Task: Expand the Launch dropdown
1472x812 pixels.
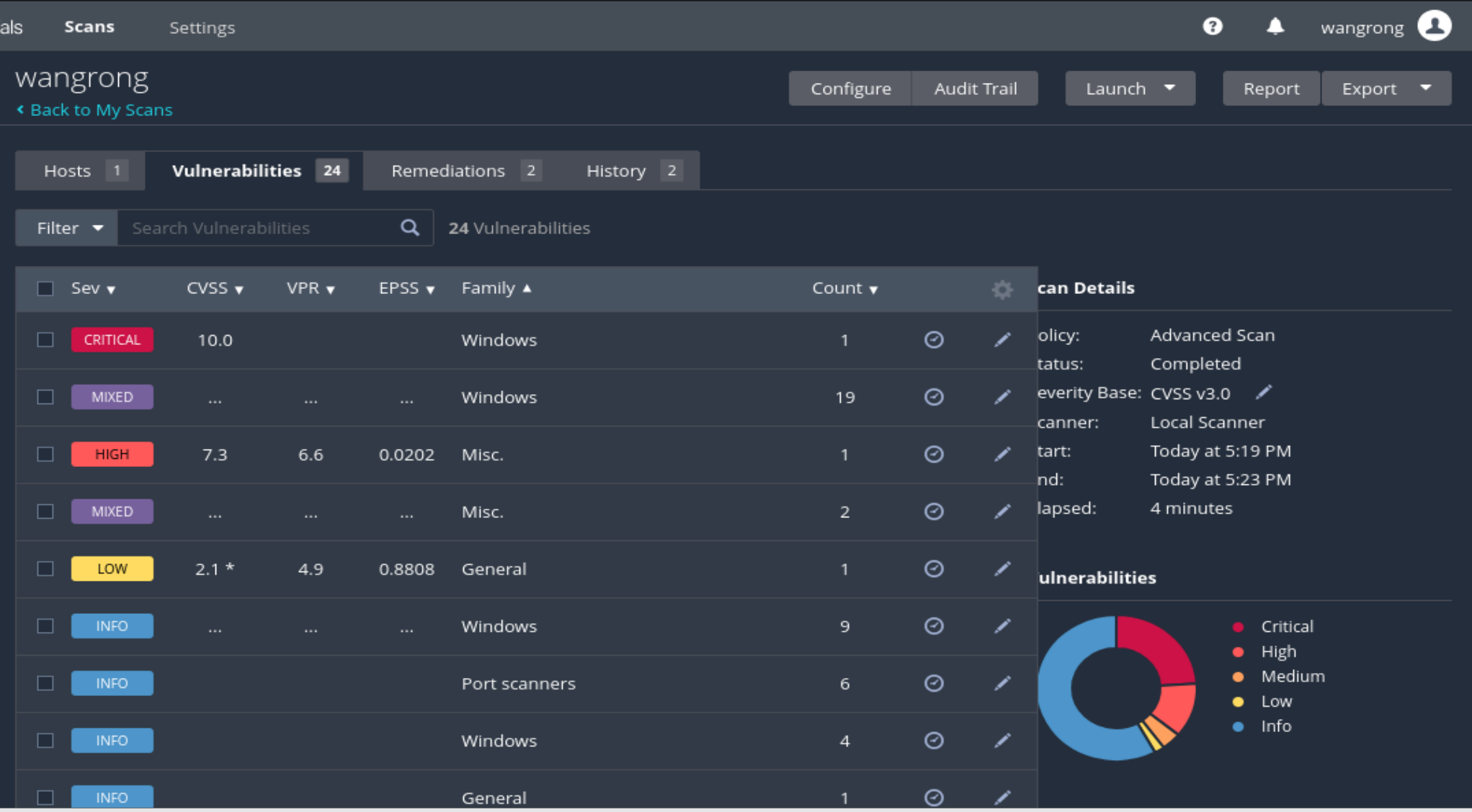Action: [1129, 88]
